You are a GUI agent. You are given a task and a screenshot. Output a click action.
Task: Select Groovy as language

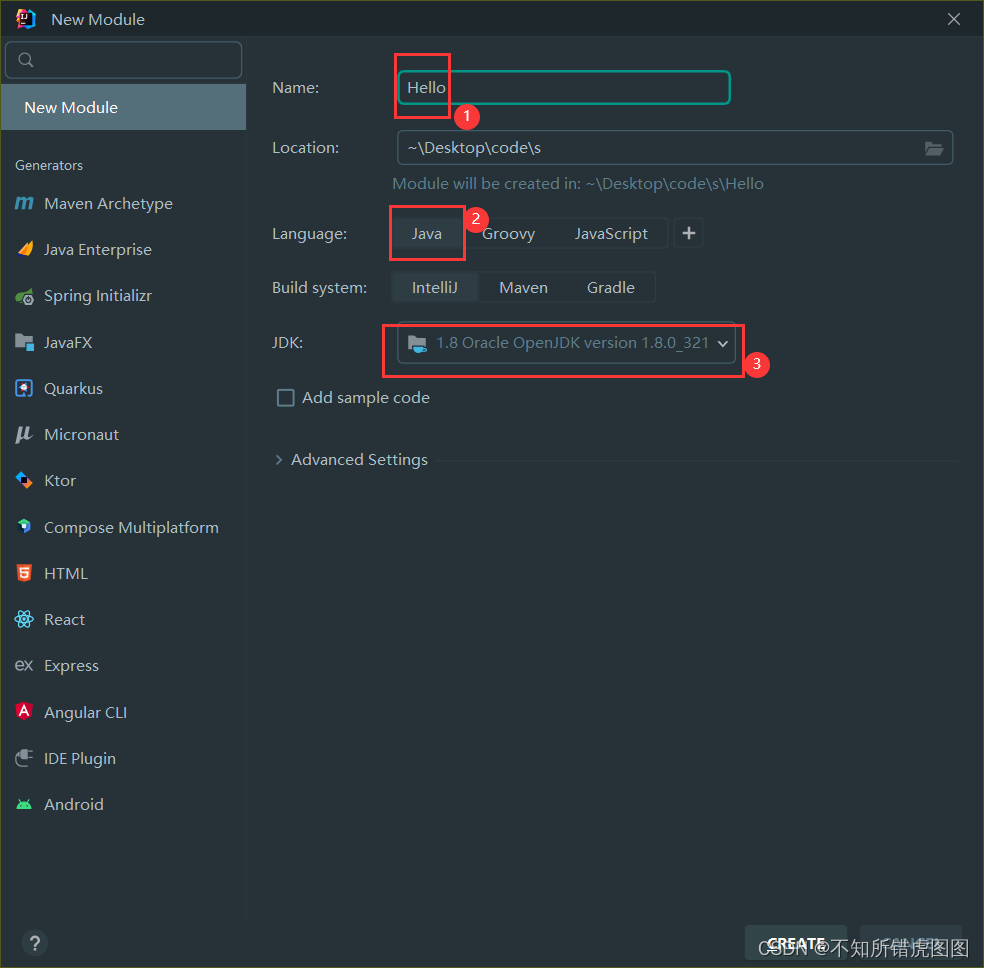508,233
